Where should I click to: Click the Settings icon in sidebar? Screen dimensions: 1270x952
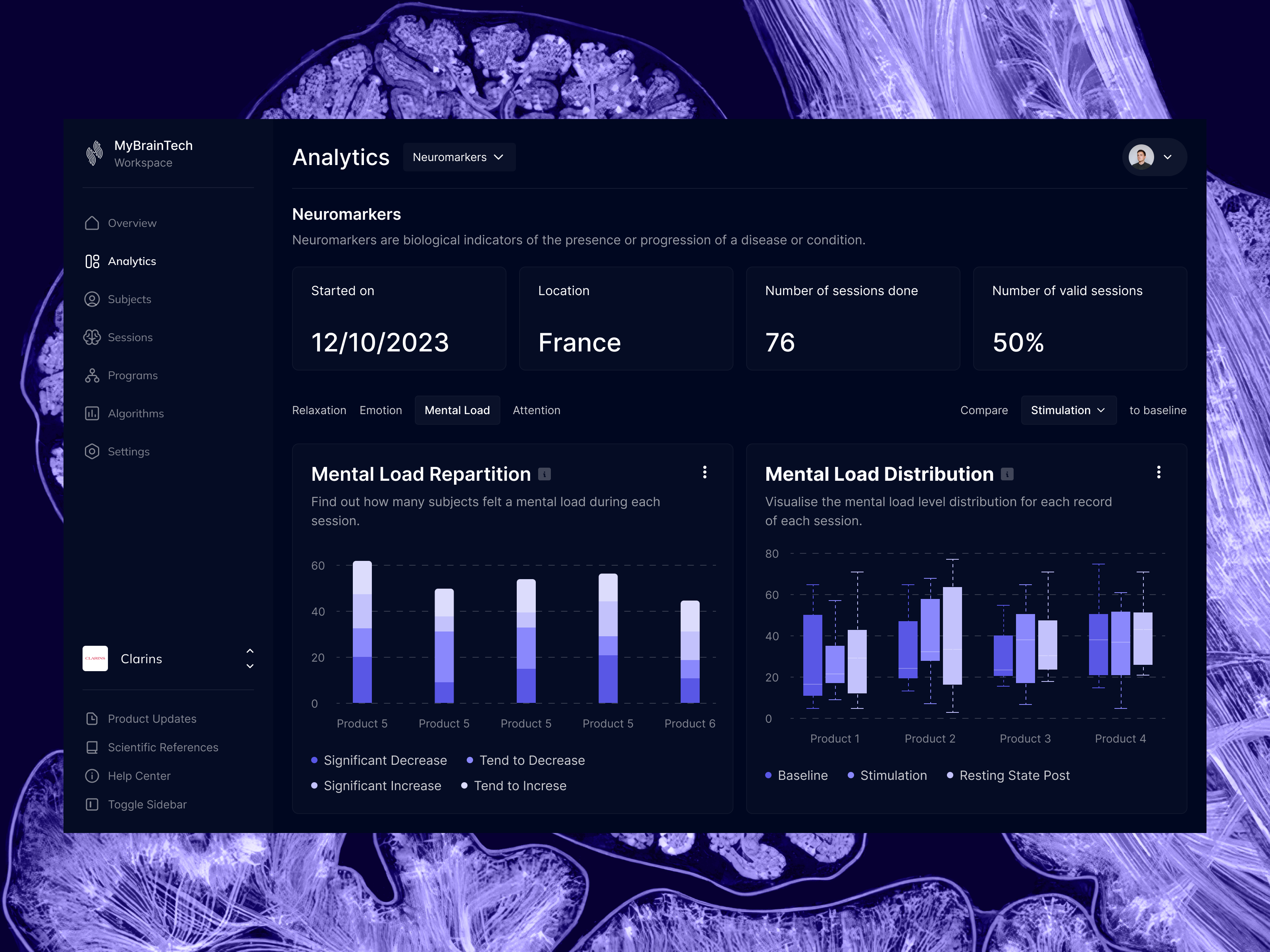pos(92,452)
